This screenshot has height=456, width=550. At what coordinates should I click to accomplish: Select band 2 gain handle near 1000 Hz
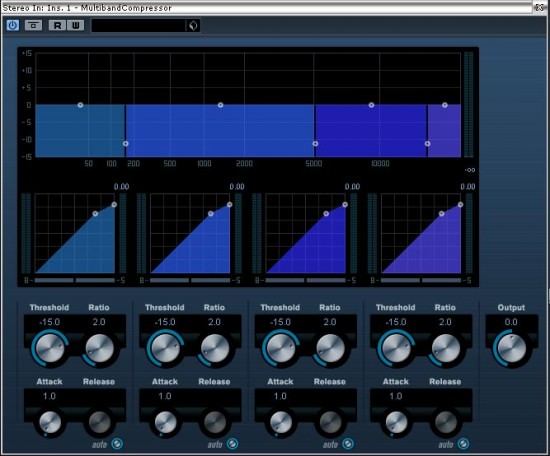pos(220,105)
